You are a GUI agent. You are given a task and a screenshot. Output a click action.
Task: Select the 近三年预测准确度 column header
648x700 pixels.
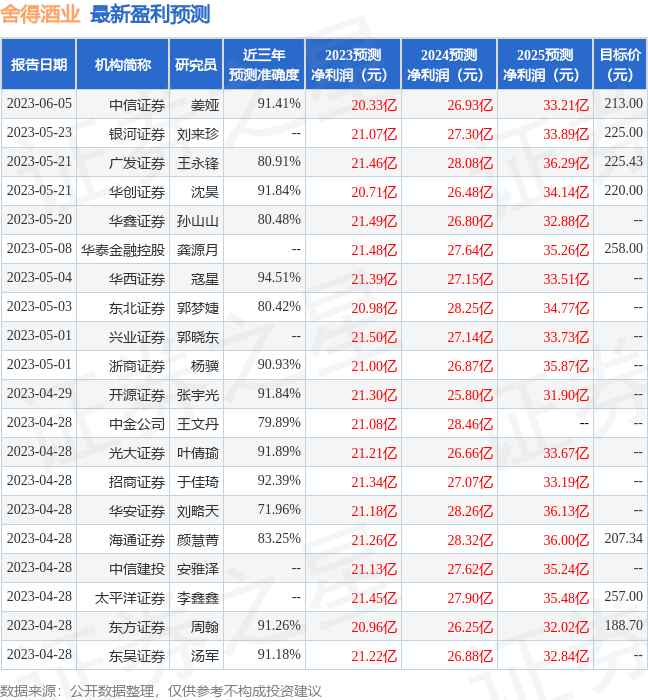pyautogui.click(x=264, y=65)
